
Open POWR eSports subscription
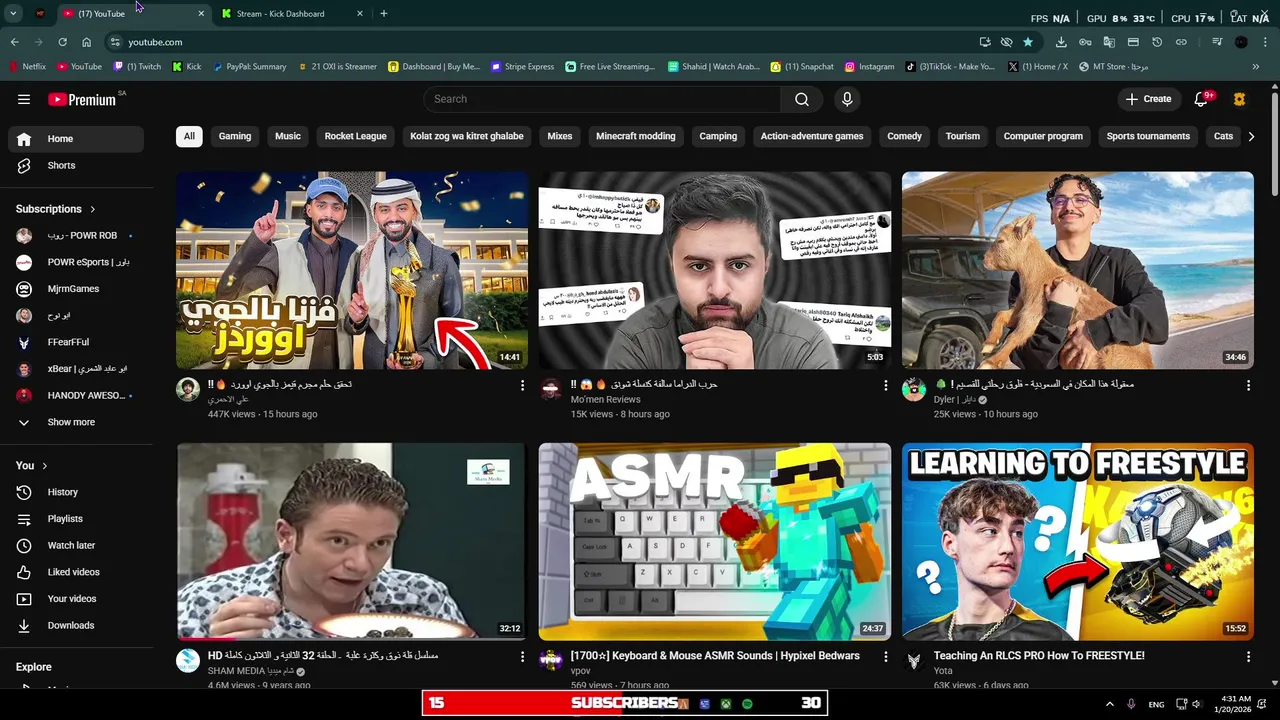[x=76, y=262]
